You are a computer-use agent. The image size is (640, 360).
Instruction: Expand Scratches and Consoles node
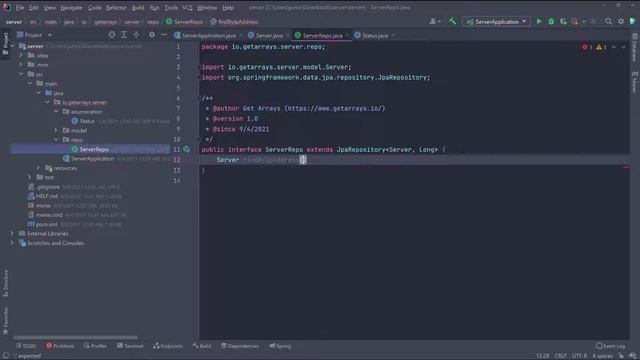[12, 243]
